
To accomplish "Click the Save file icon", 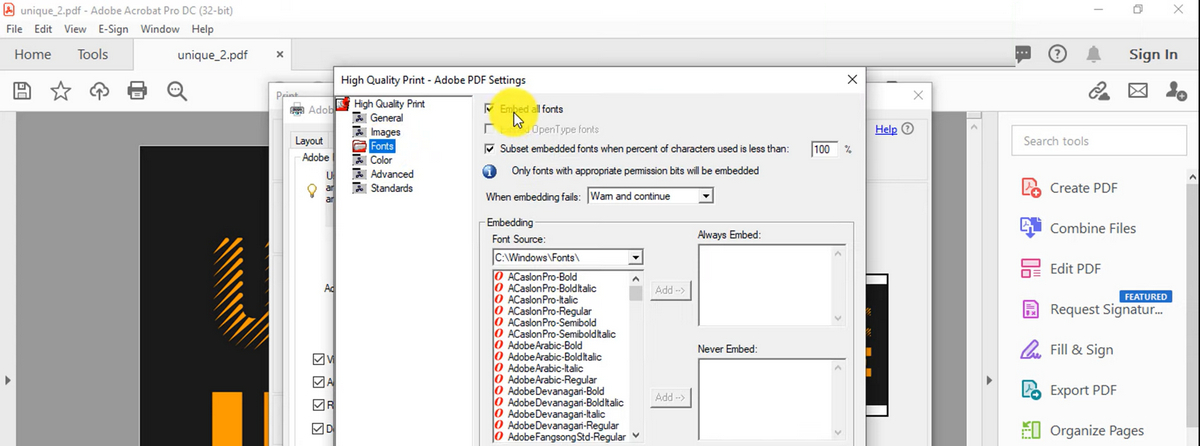I will tap(21, 91).
